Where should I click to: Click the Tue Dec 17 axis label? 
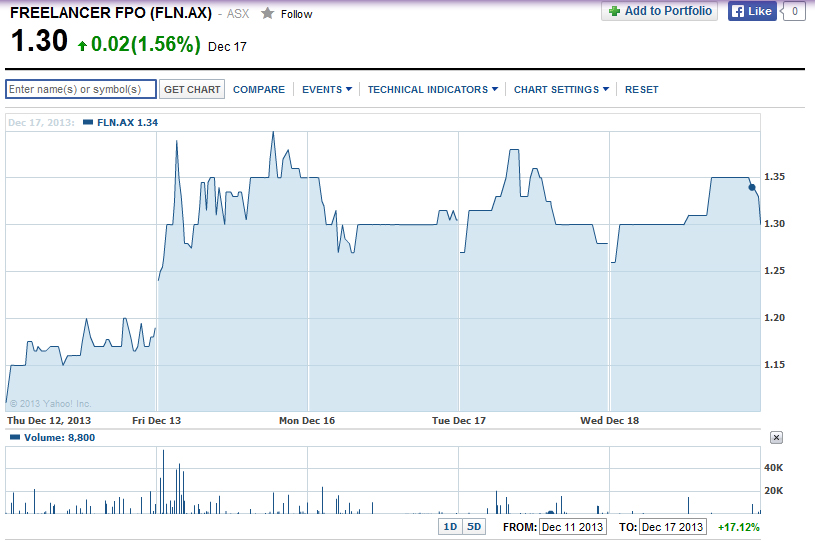[458, 420]
